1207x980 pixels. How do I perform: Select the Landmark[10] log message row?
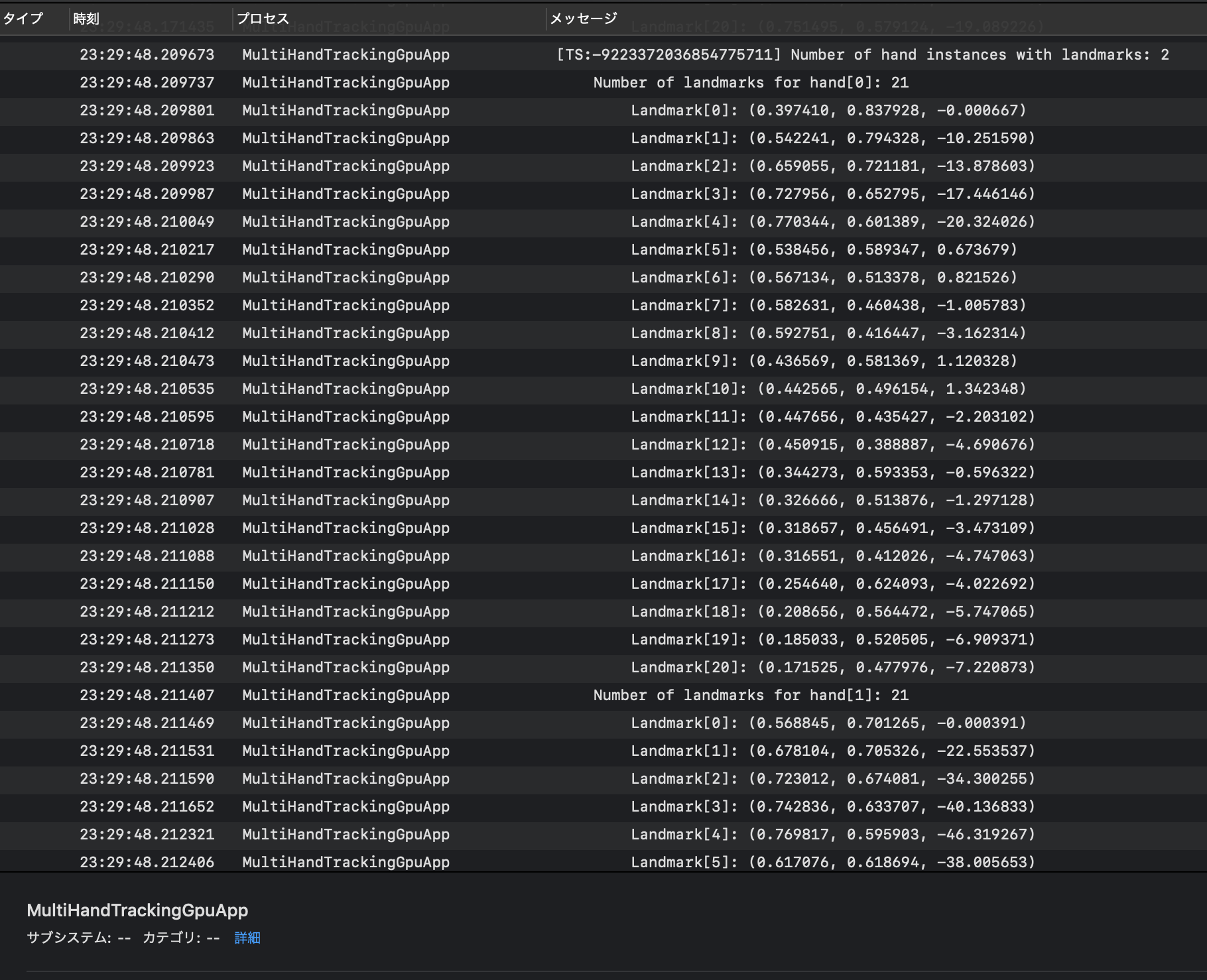point(828,389)
